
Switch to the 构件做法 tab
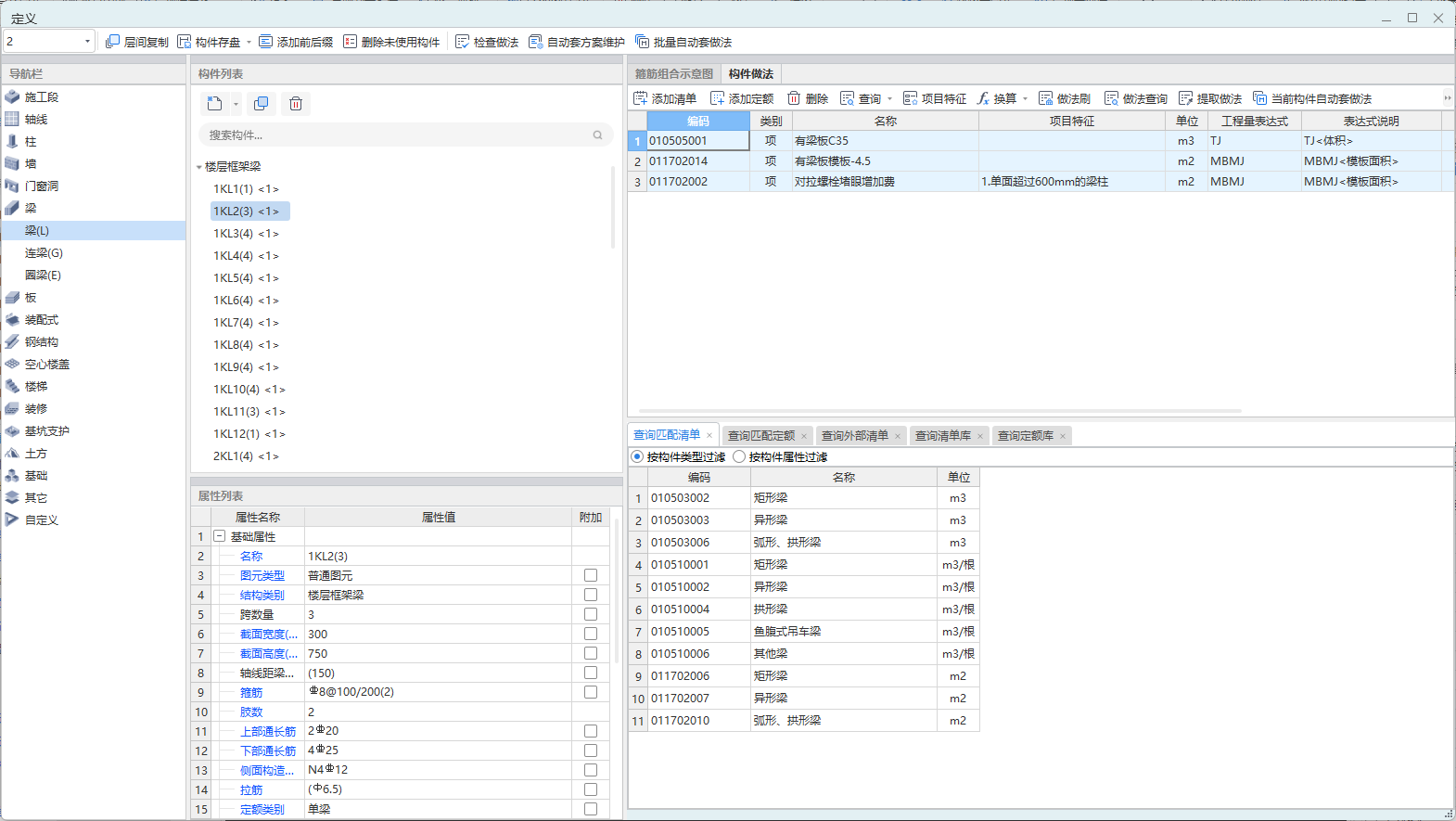751,73
